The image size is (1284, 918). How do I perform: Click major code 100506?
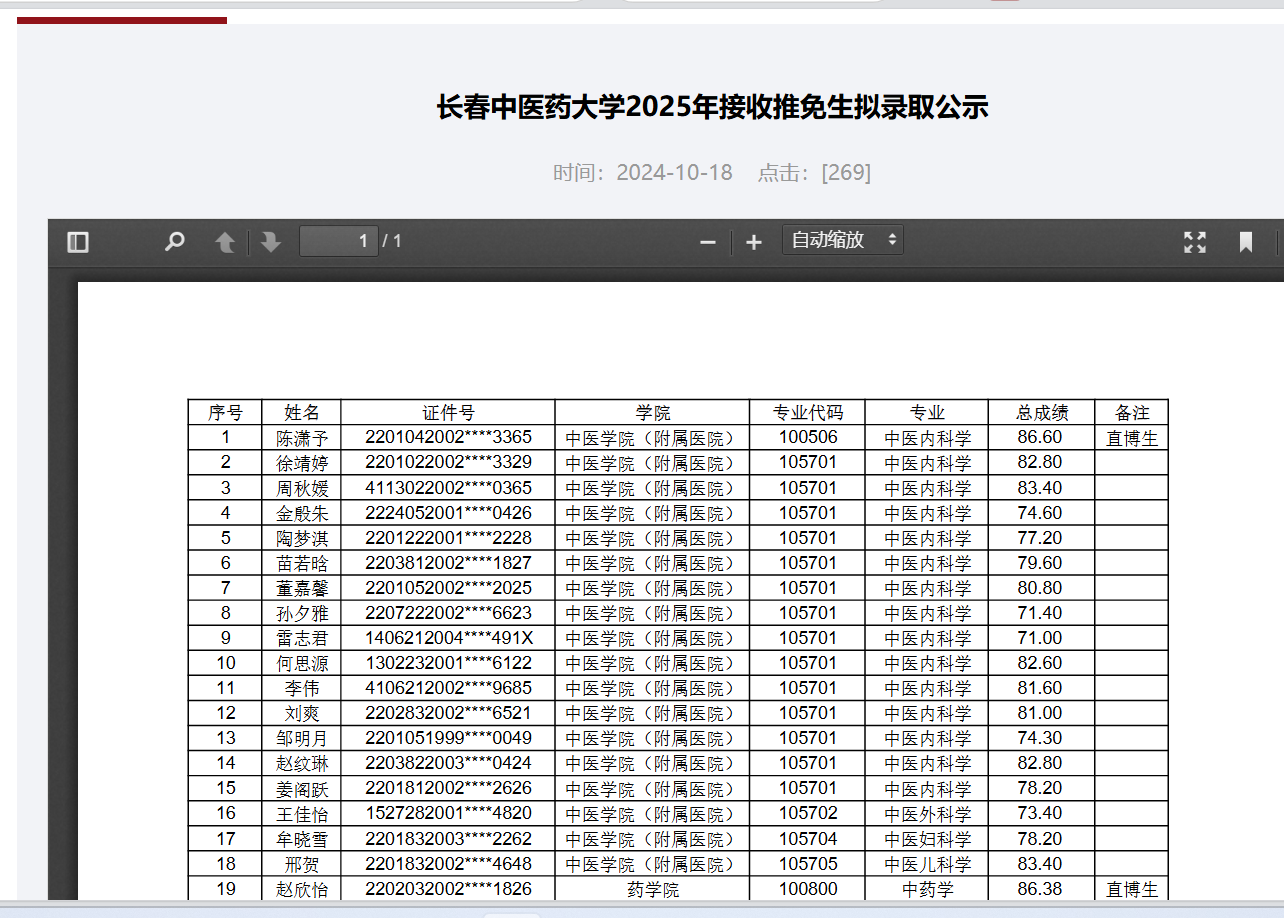[808, 437]
